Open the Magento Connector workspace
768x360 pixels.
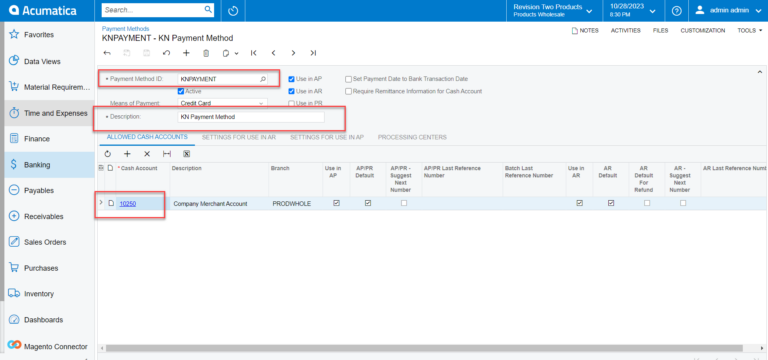(x=49, y=346)
